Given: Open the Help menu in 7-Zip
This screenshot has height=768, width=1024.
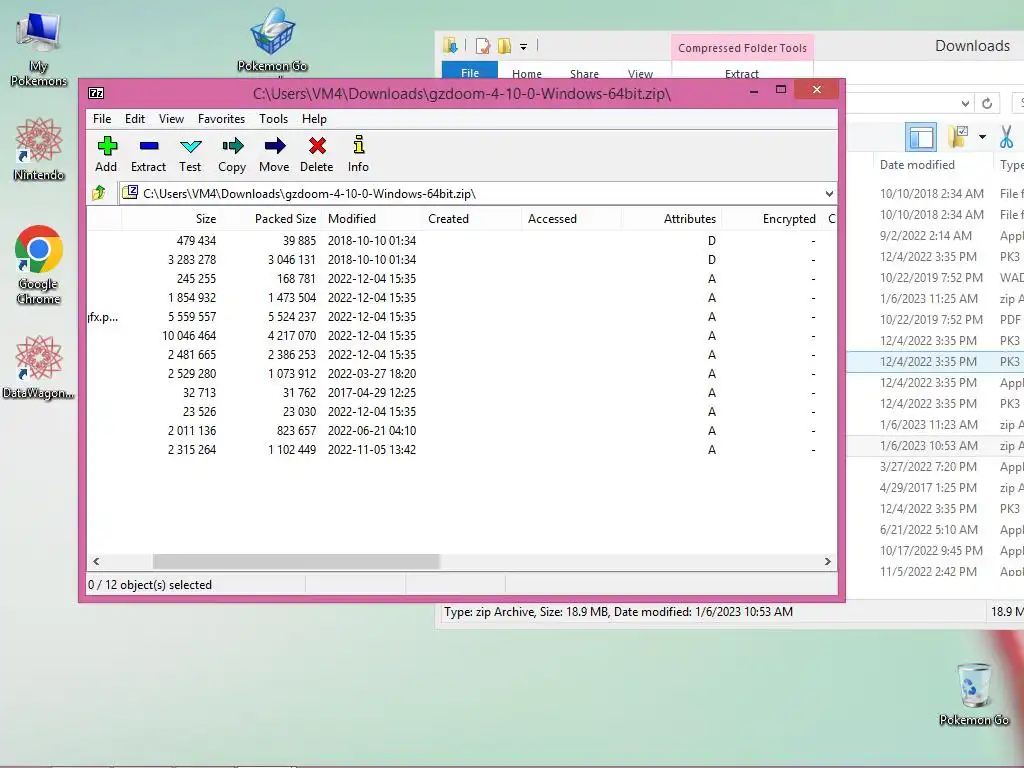Looking at the screenshot, I should point(314,119).
